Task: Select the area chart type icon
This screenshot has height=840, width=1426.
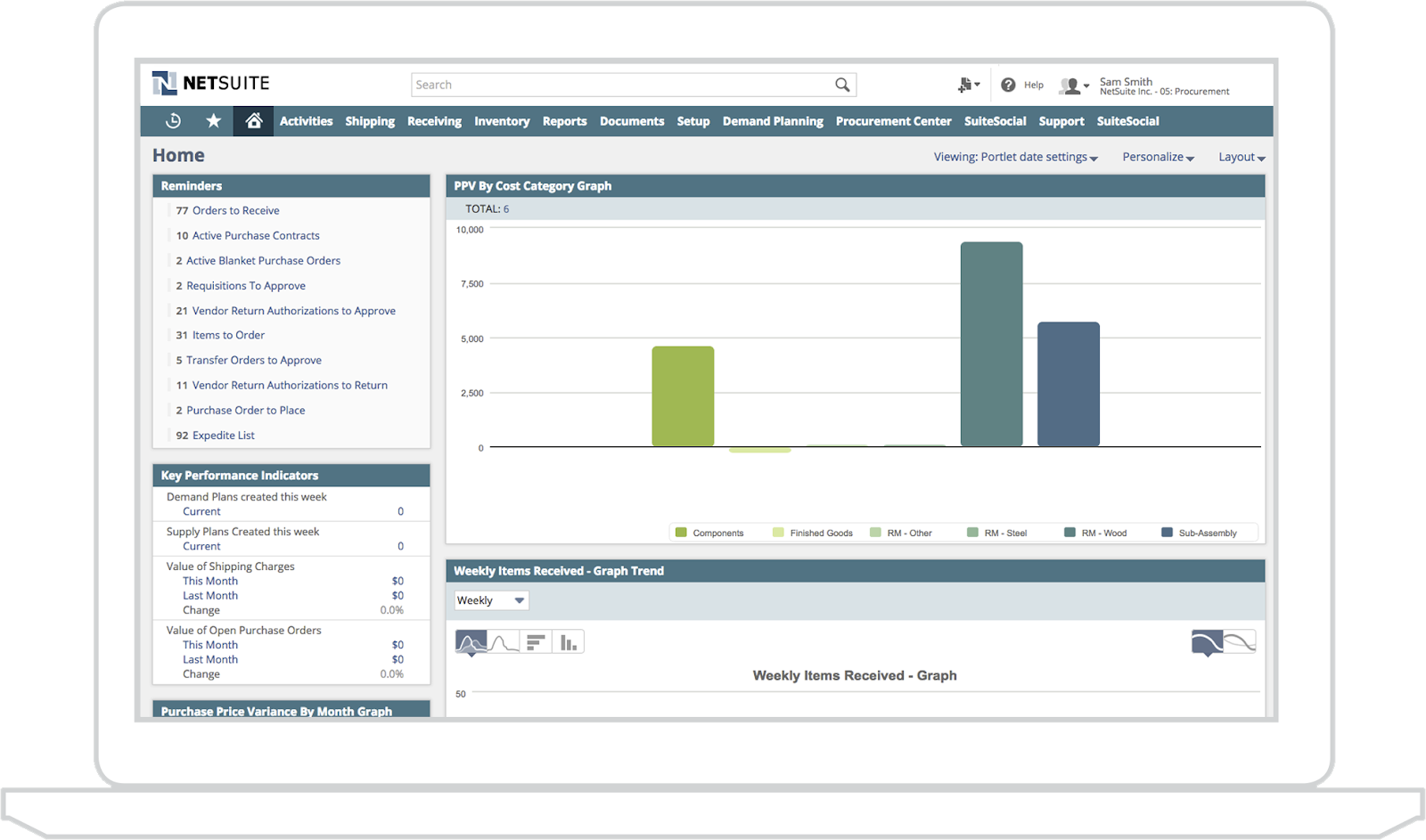Action: point(471,642)
